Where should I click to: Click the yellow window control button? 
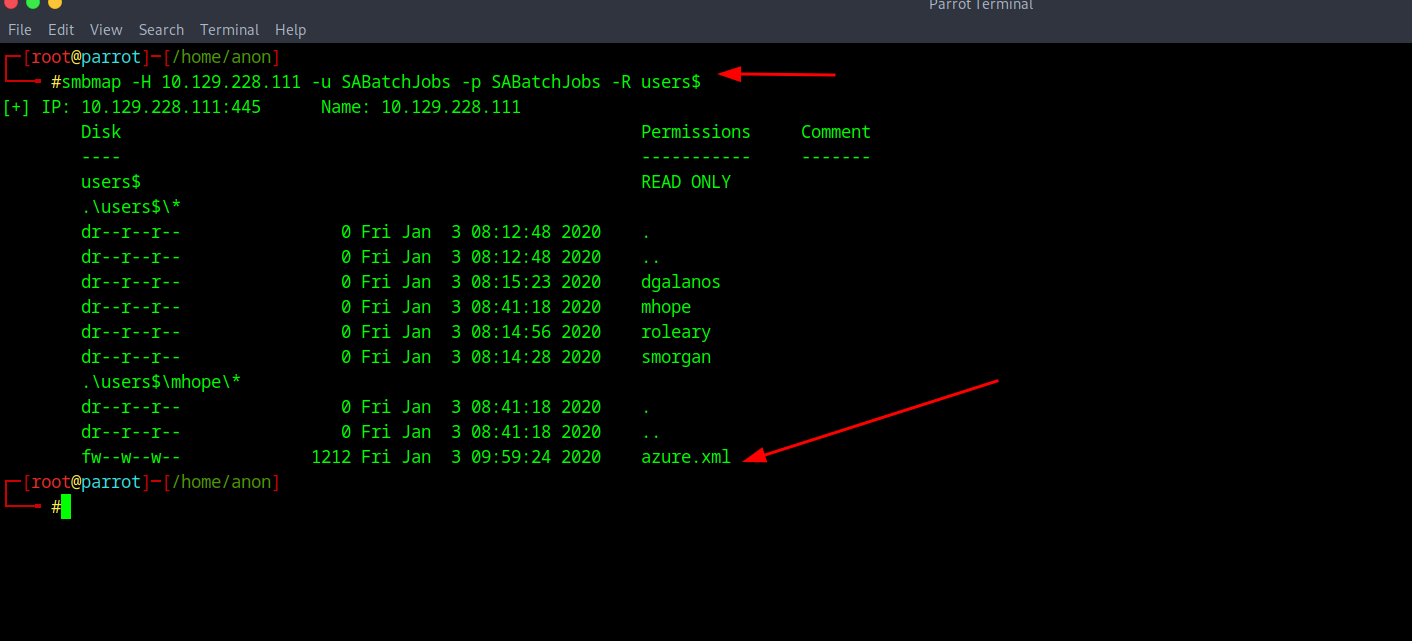point(55,4)
